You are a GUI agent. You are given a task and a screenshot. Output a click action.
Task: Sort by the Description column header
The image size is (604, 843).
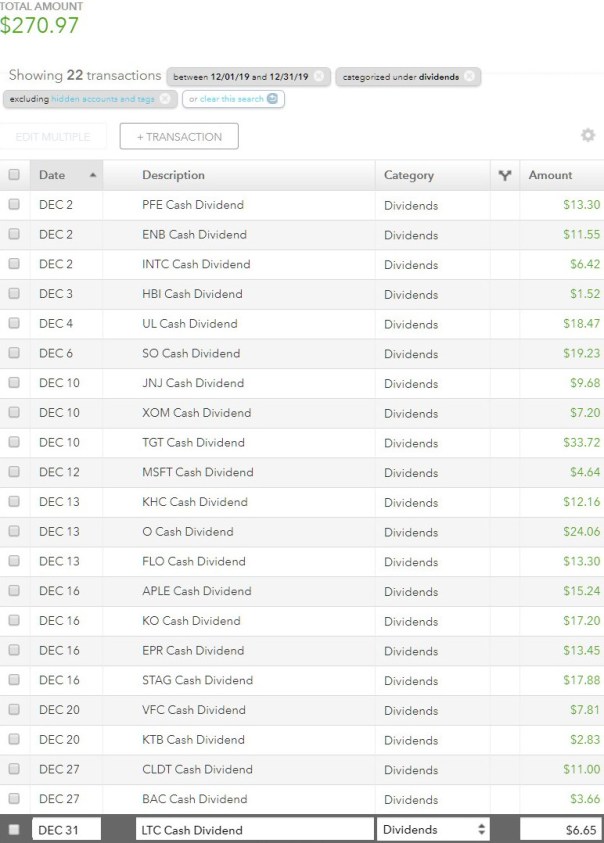[173, 175]
